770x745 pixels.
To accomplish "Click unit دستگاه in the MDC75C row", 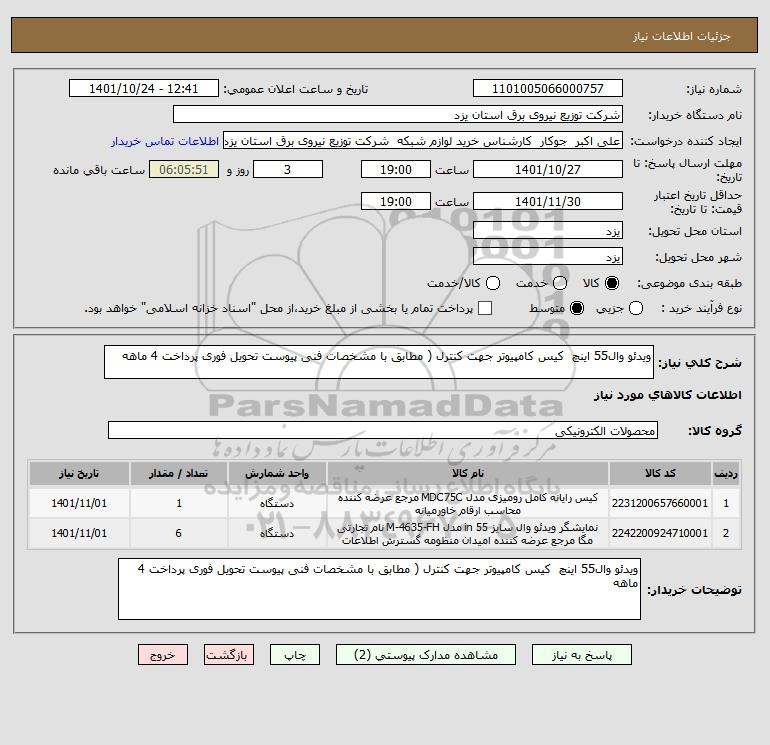I will coord(277,503).
